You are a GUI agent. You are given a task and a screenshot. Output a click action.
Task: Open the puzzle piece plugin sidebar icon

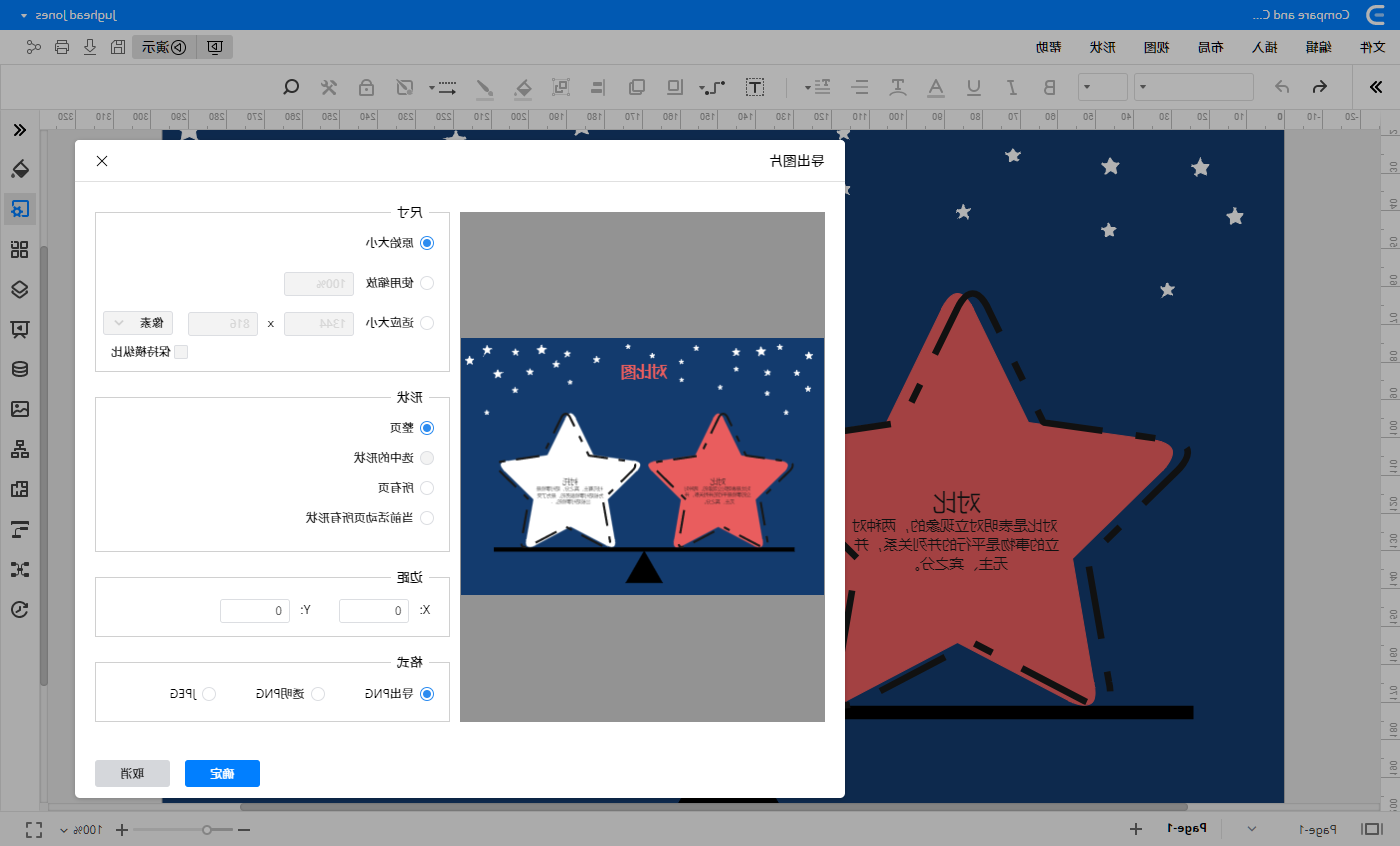20,489
